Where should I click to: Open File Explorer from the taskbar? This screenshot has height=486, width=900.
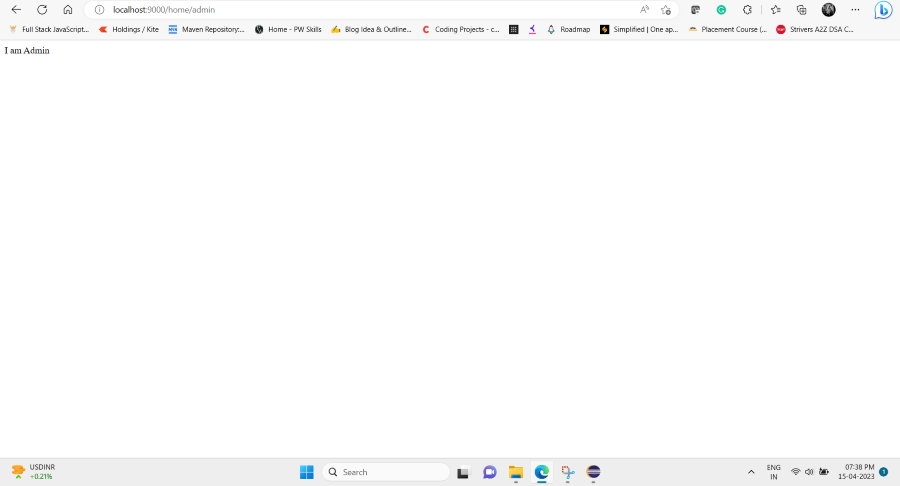click(x=515, y=472)
